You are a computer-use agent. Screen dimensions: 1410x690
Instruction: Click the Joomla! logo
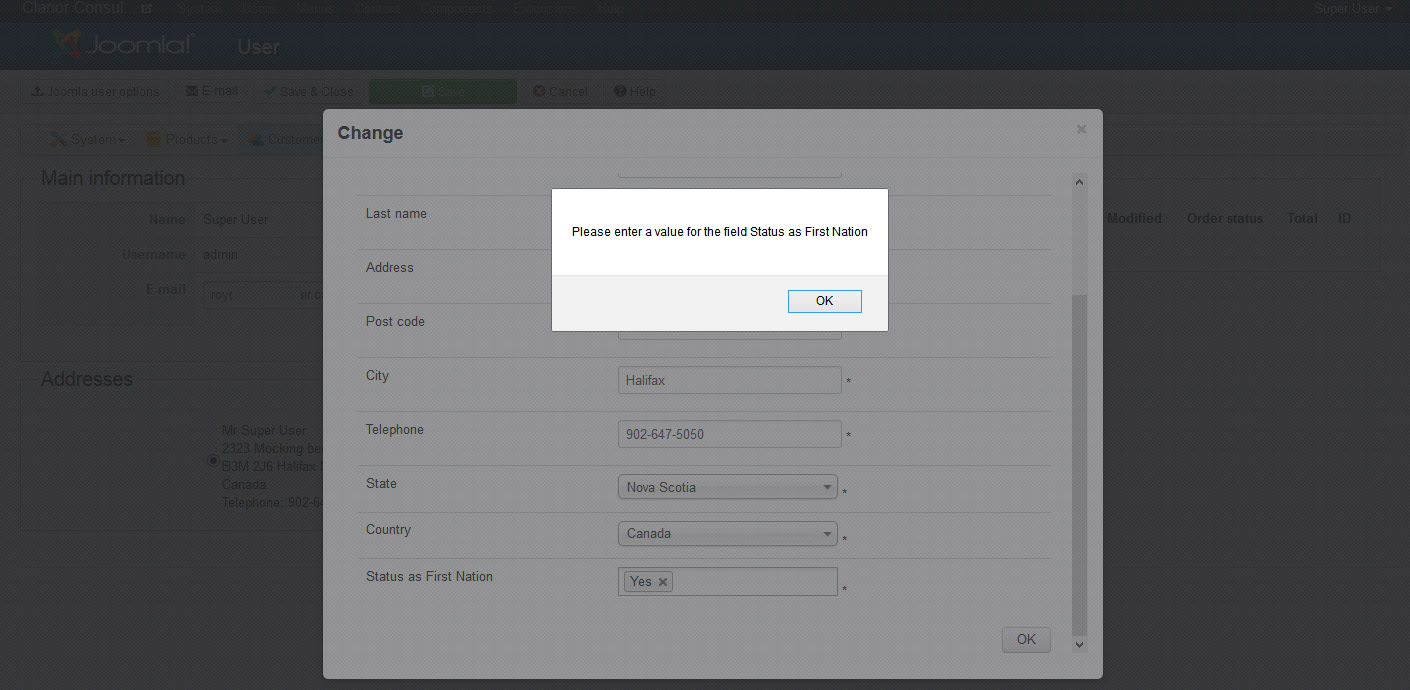122,45
